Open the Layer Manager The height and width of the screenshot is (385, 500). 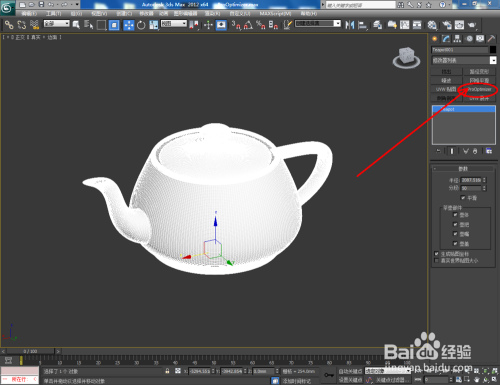tap(377, 25)
